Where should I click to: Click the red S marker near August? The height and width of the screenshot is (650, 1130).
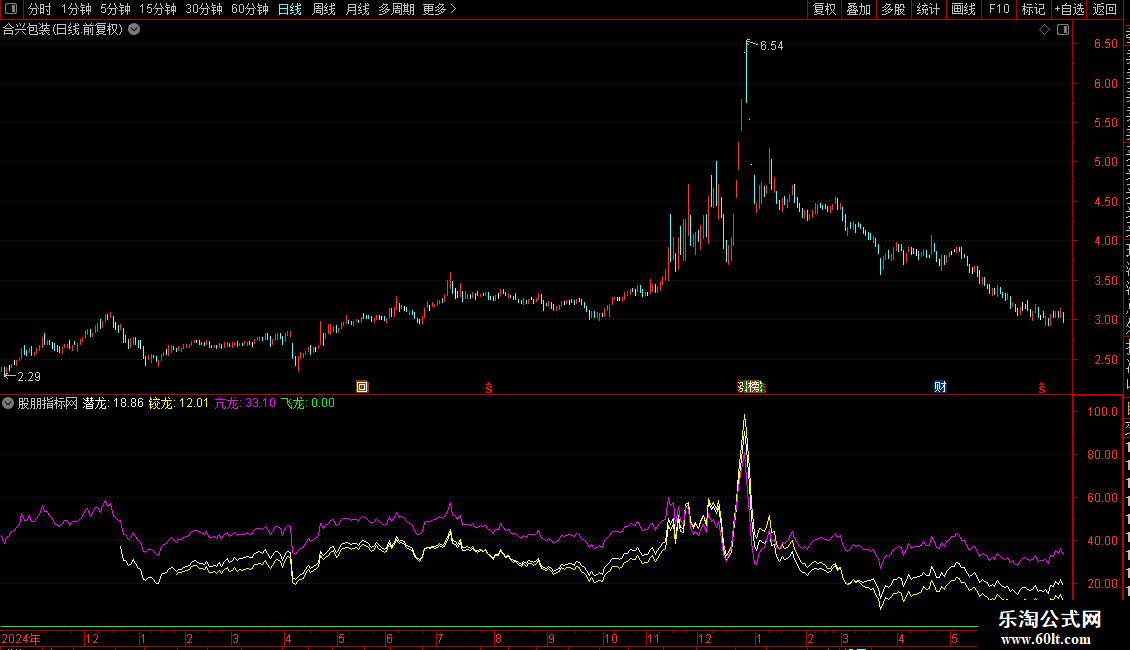click(x=489, y=388)
